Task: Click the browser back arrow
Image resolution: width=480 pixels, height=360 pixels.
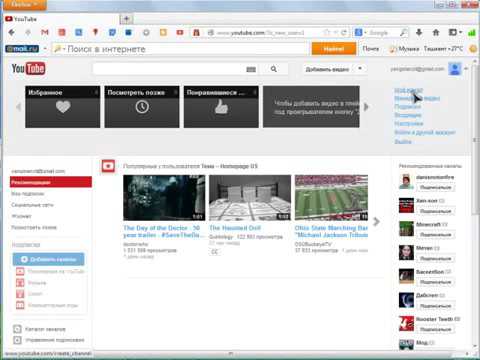Action: [12, 32]
